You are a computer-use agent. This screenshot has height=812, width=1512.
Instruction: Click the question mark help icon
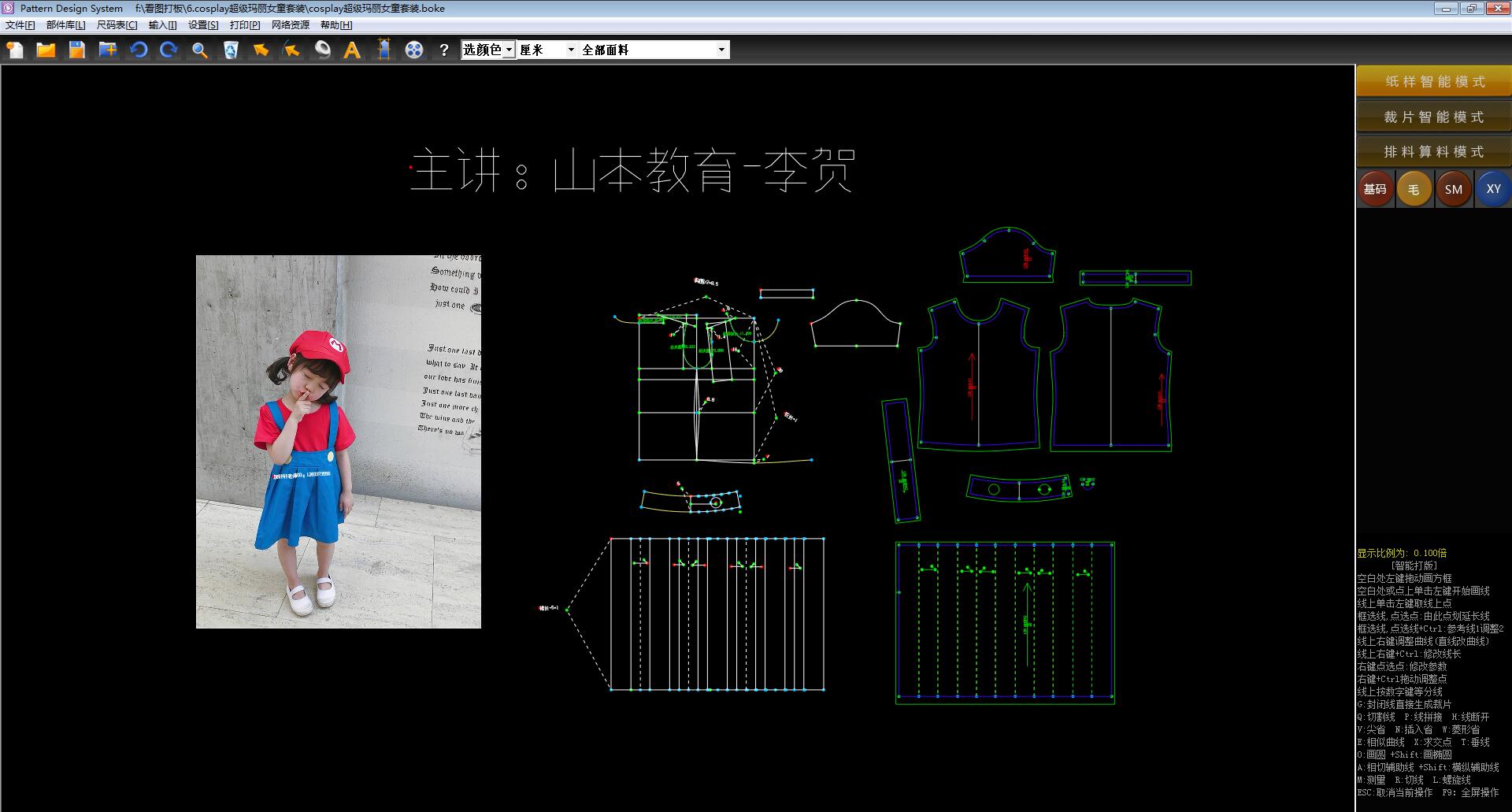click(x=444, y=50)
